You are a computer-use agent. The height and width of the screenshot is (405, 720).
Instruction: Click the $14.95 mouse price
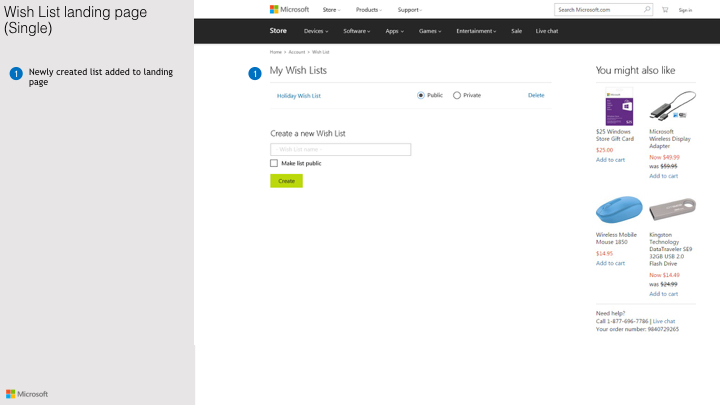pyautogui.click(x=604, y=253)
